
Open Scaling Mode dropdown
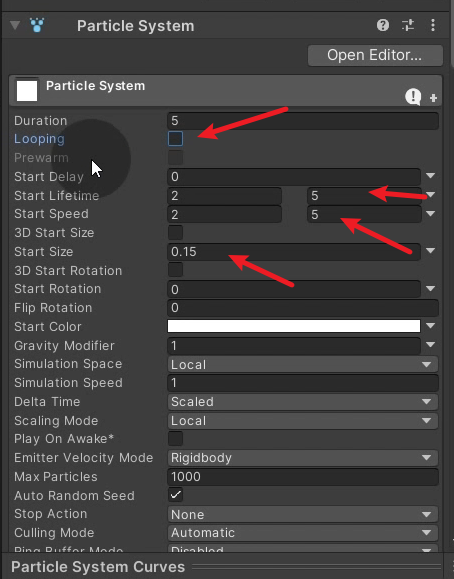[x=303, y=421]
